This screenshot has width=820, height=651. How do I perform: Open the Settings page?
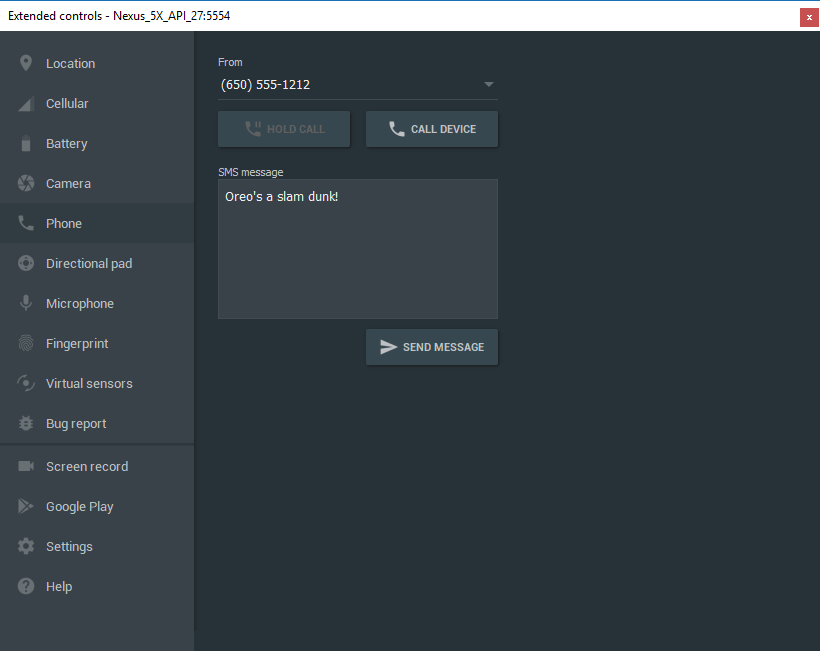[x=97, y=546]
